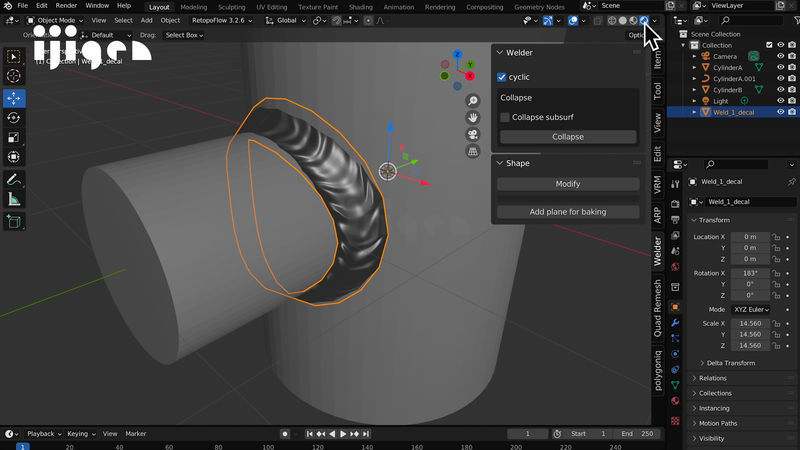800x450 pixels.
Task: Open the Keying menu in timeline
Action: coord(81,434)
